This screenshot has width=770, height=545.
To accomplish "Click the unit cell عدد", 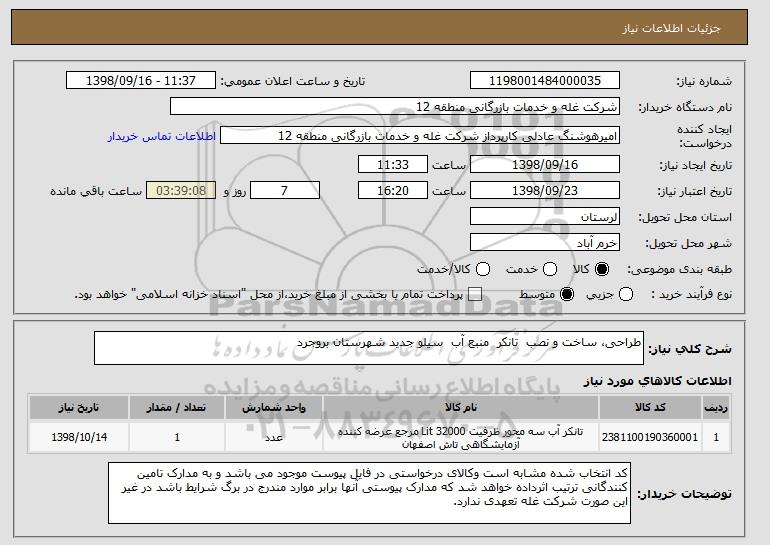I will pyautogui.click(x=274, y=437).
